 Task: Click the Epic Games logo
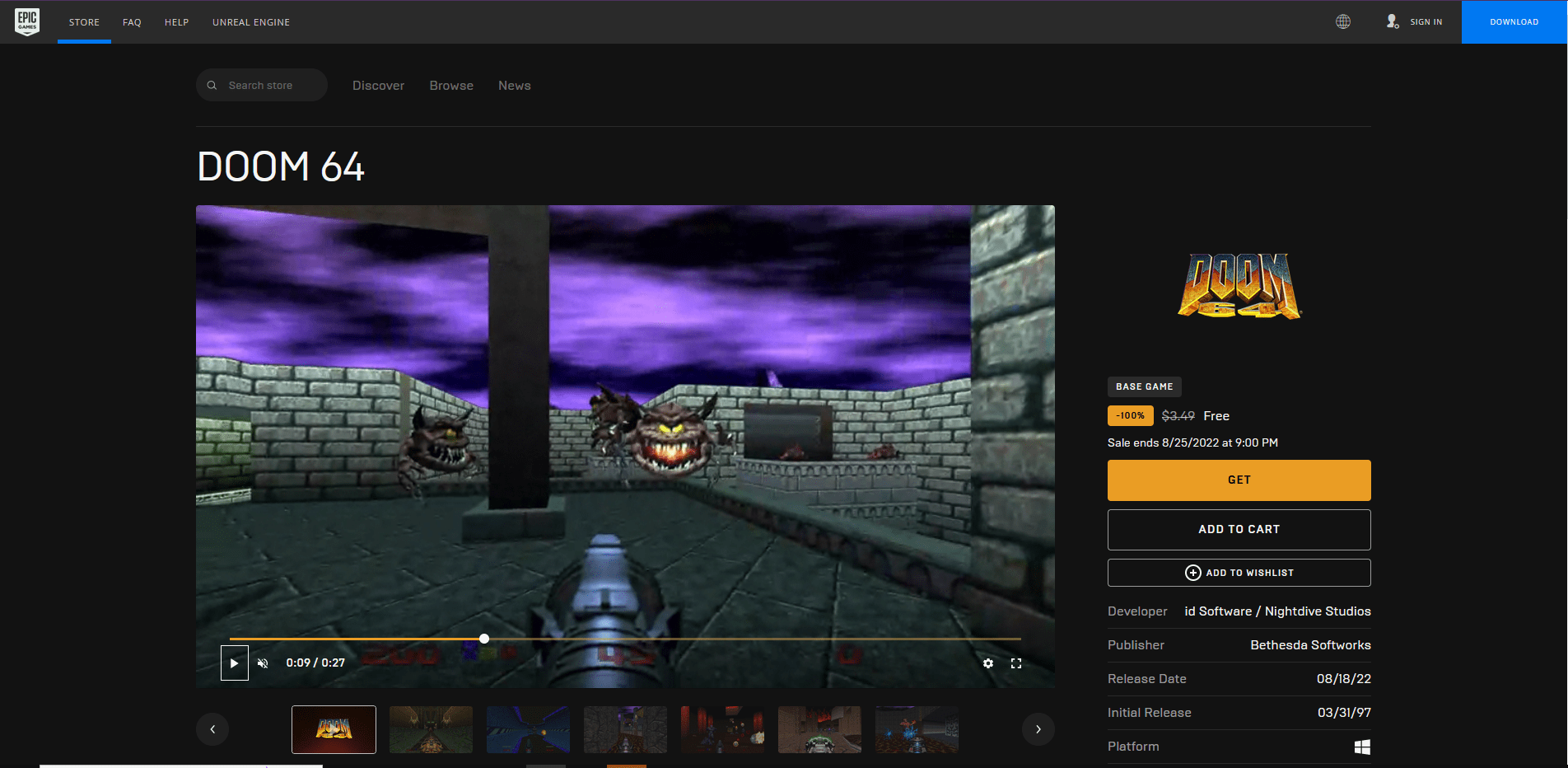(27, 21)
